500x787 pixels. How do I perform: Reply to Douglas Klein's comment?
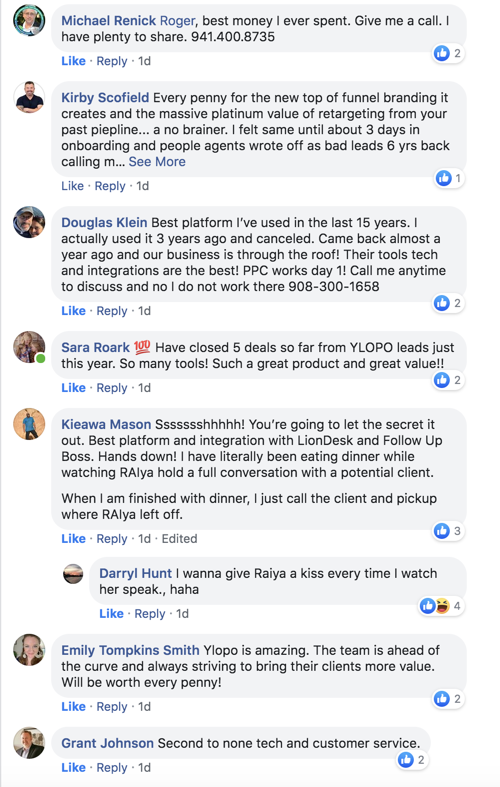(x=111, y=311)
